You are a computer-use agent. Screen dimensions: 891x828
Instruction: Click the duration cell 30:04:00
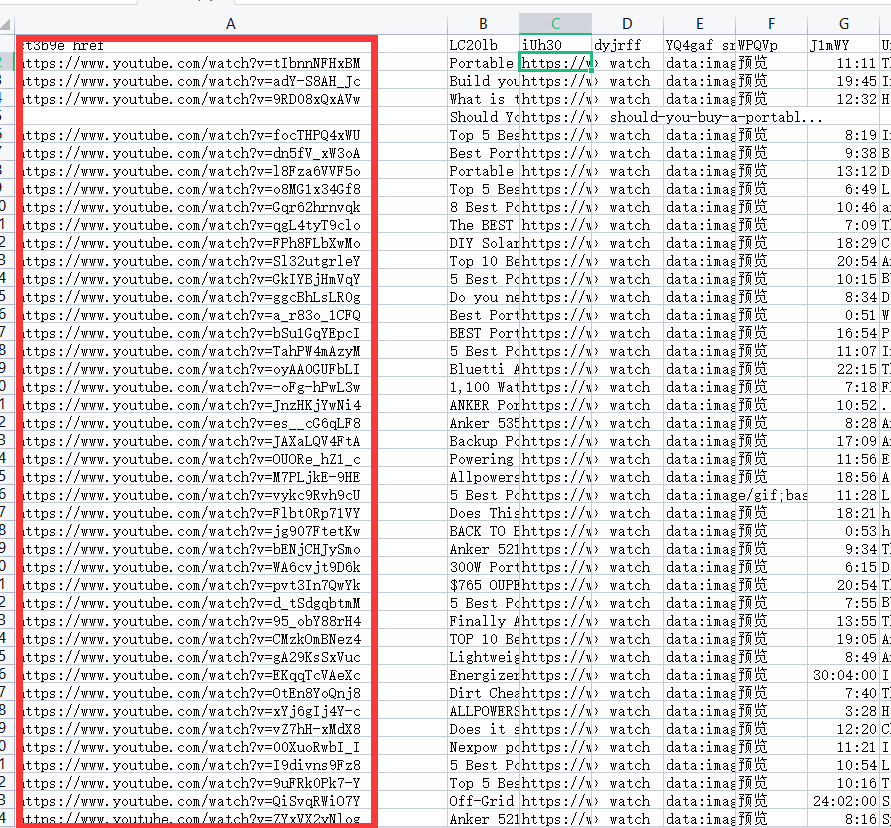[843, 675]
